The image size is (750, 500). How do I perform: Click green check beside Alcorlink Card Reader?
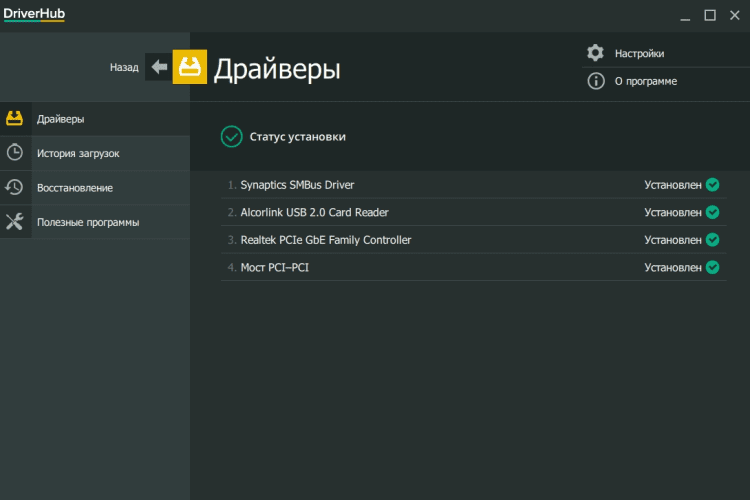coord(712,212)
